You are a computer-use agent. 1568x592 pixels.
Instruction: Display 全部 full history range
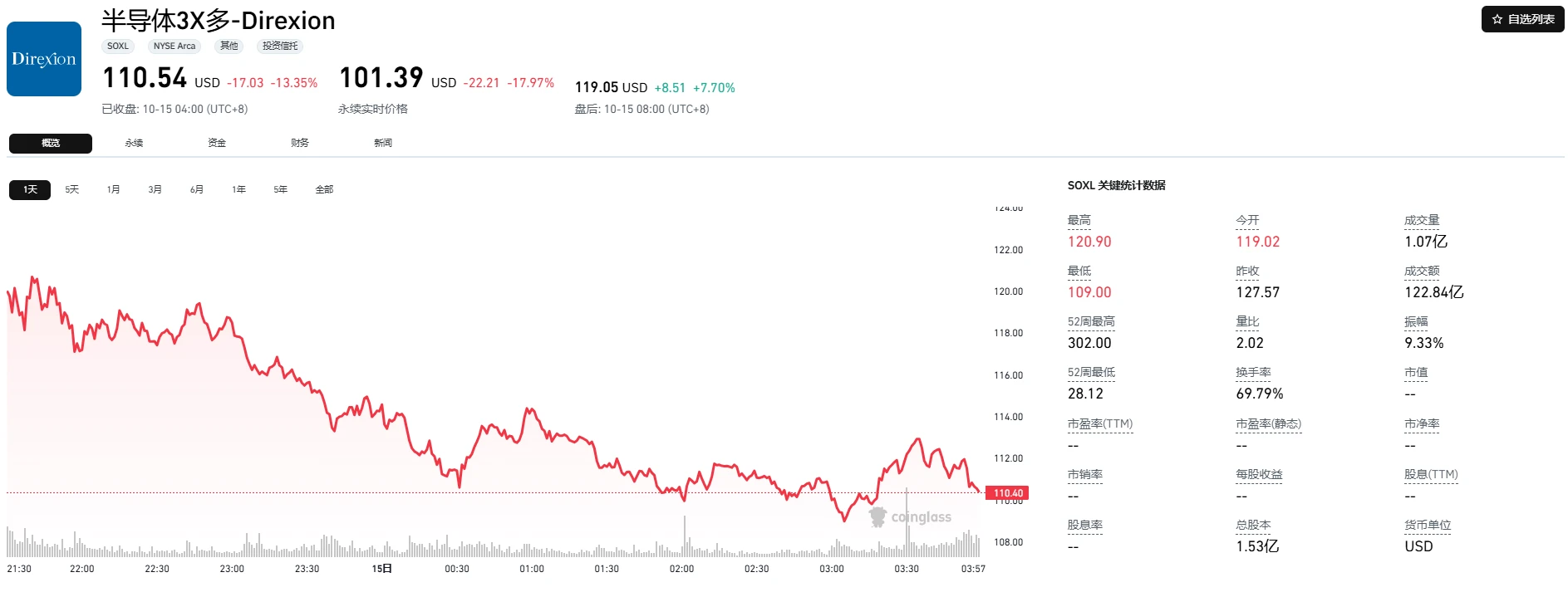tap(324, 189)
